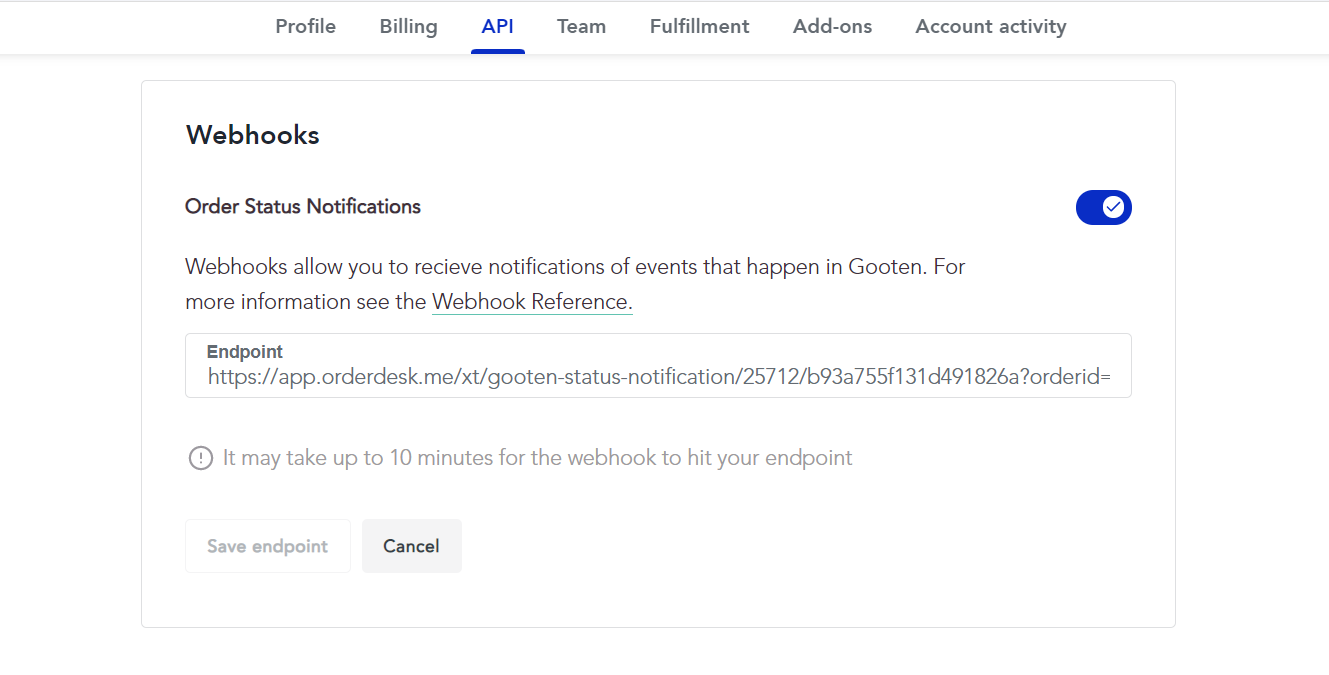Click the Order Status Notifications label

303,207
